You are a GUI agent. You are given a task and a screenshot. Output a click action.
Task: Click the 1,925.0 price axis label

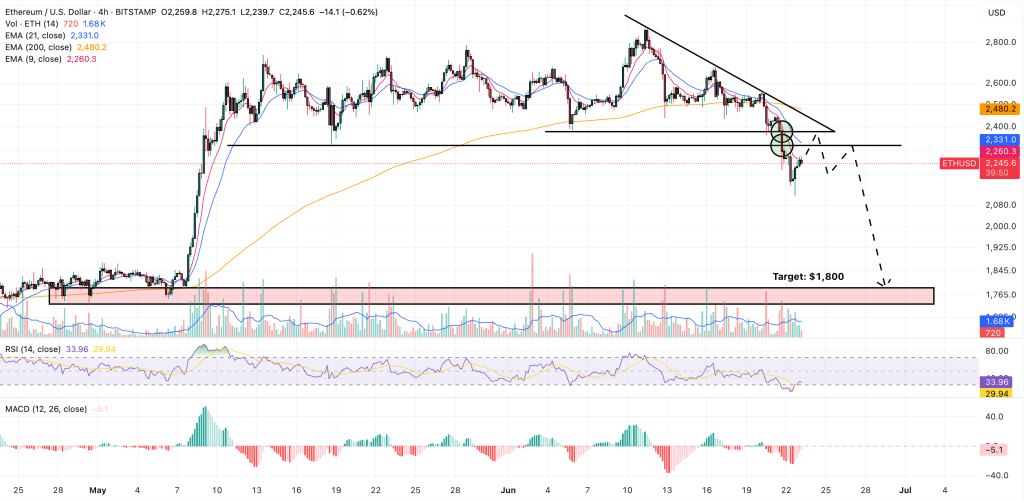click(x=999, y=248)
